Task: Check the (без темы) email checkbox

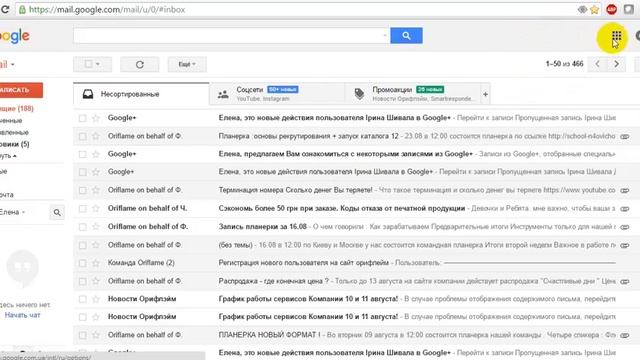Action: coord(82,245)
